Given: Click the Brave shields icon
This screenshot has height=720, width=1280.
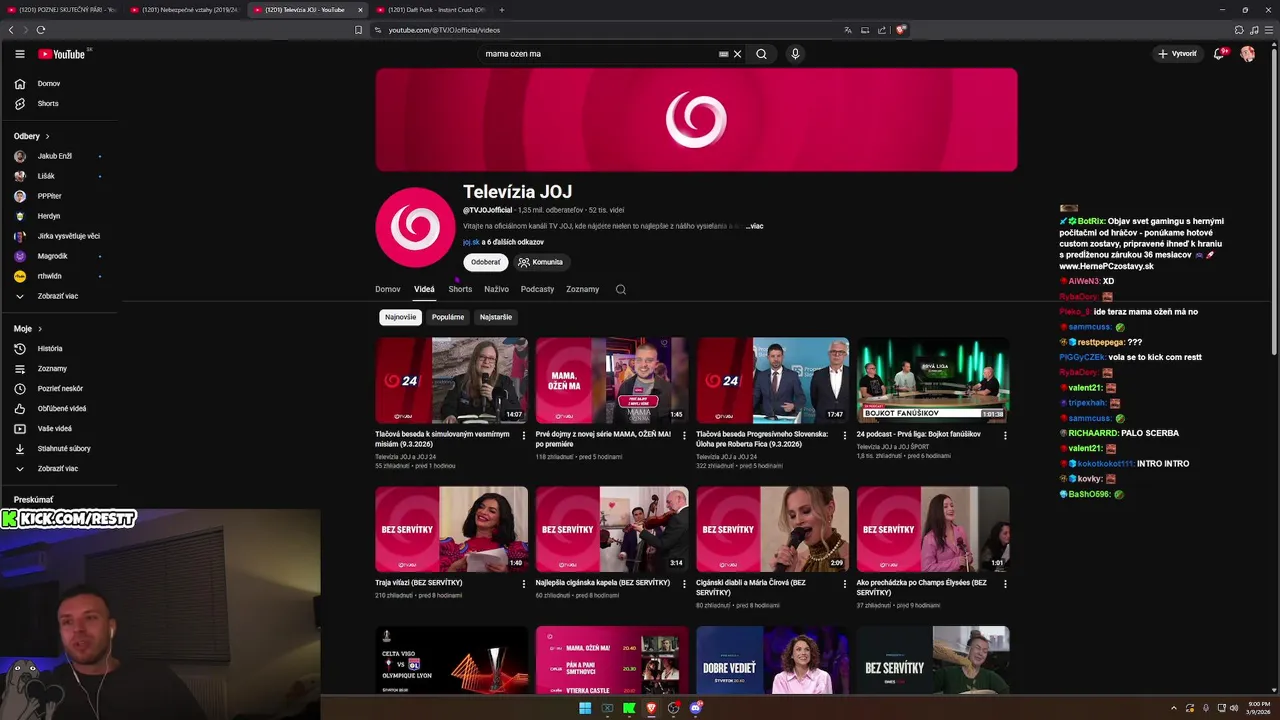Looking at the screenshot, I should 900,30.
